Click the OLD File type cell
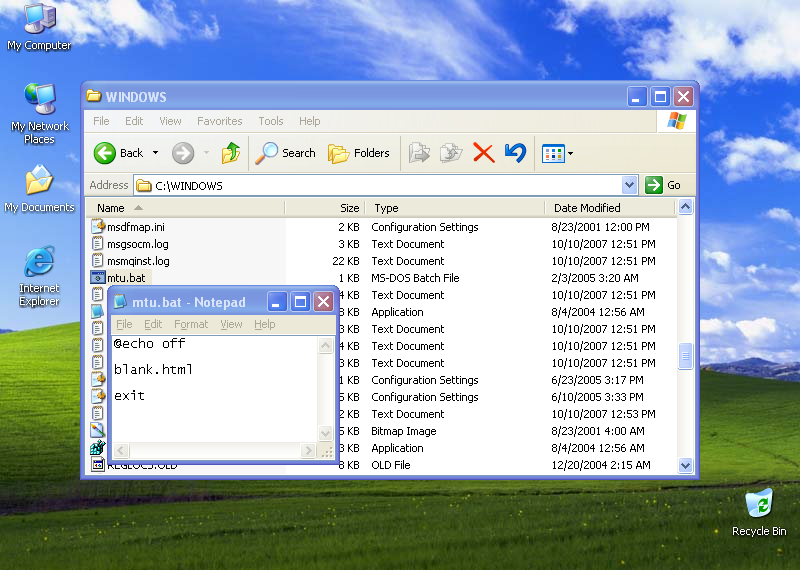Image resolution: width=800 pixels, height=570 pixels. [x=391, y=465]
